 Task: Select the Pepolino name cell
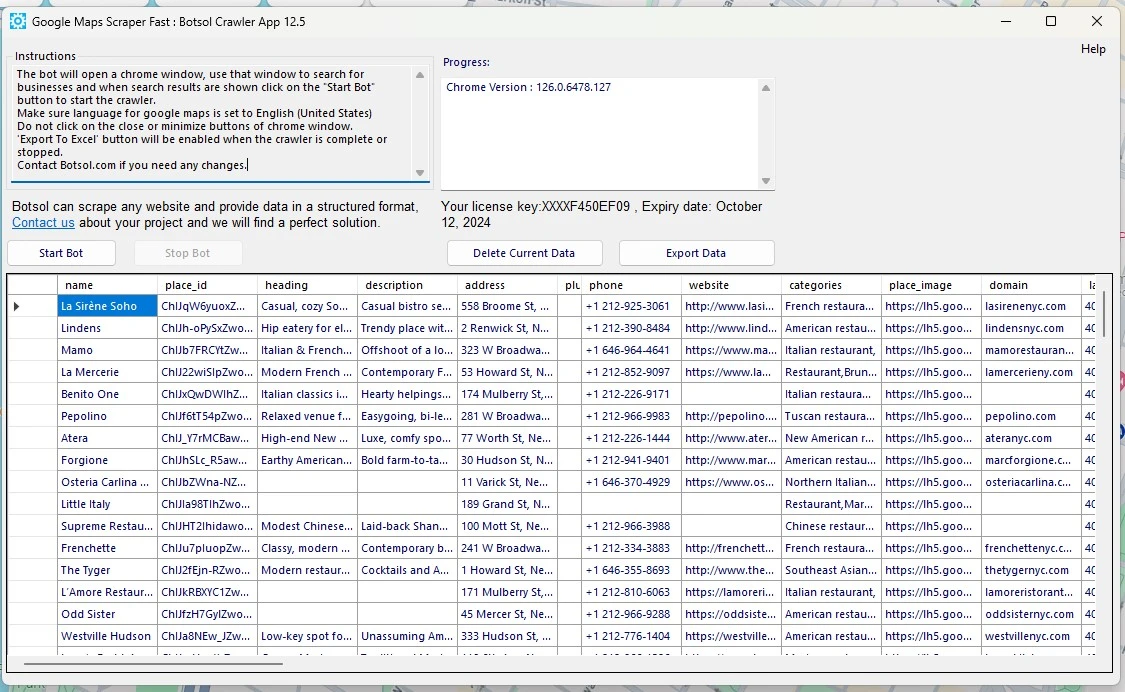coord(107,416)
